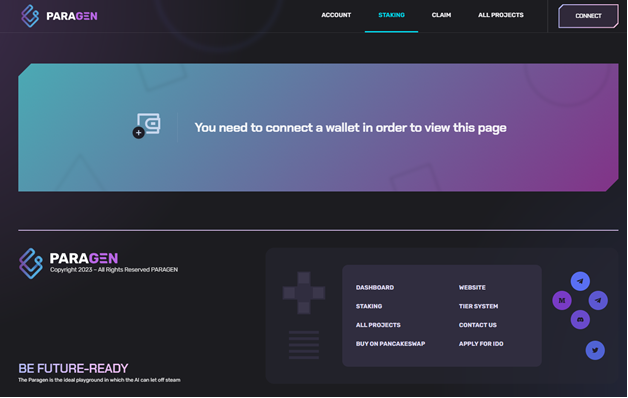The image size is (628, 398).
Task: Click the right-side Telegram icon
Action: 598,300
